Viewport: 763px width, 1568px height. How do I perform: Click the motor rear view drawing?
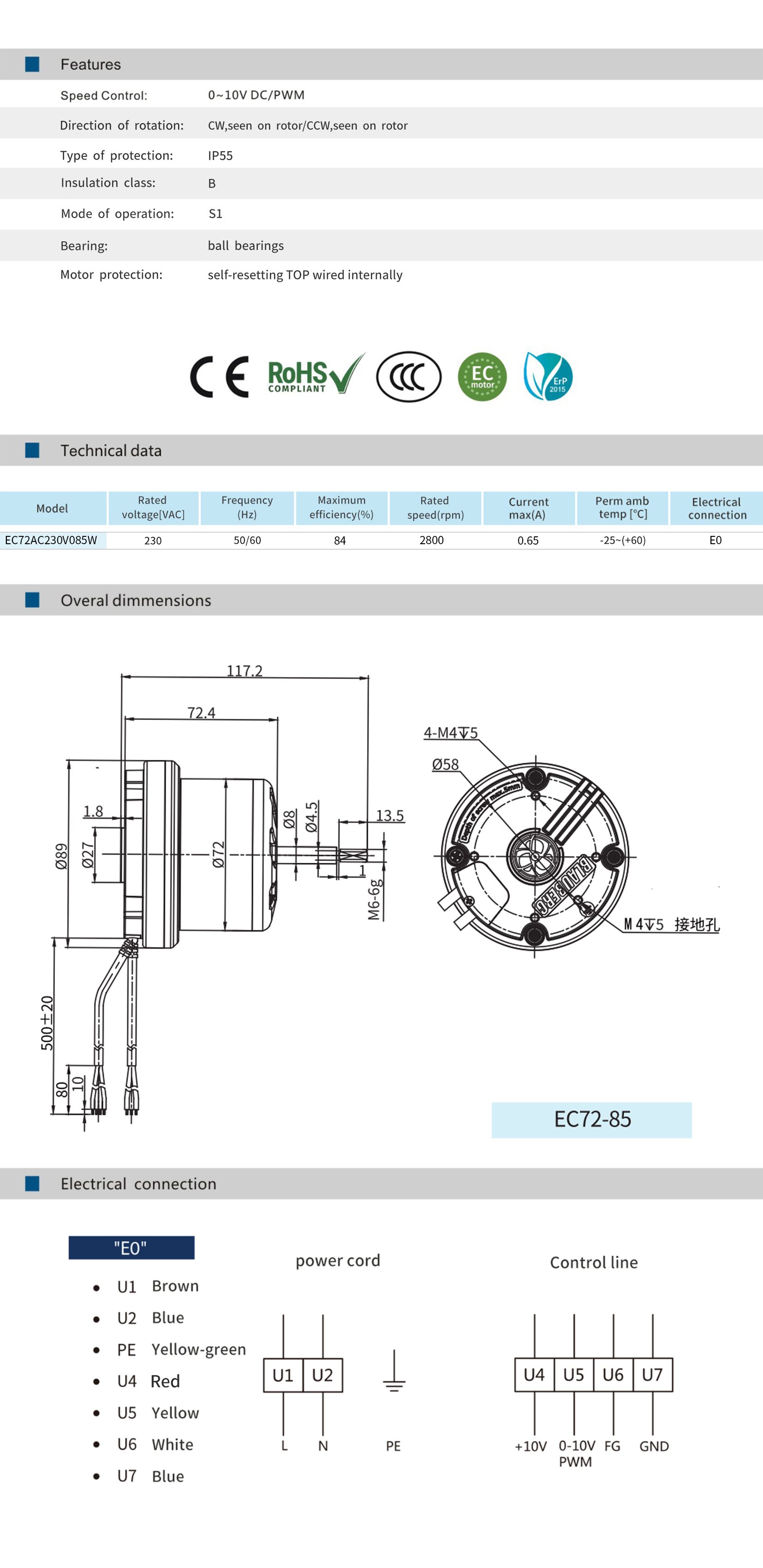(535, 856)
